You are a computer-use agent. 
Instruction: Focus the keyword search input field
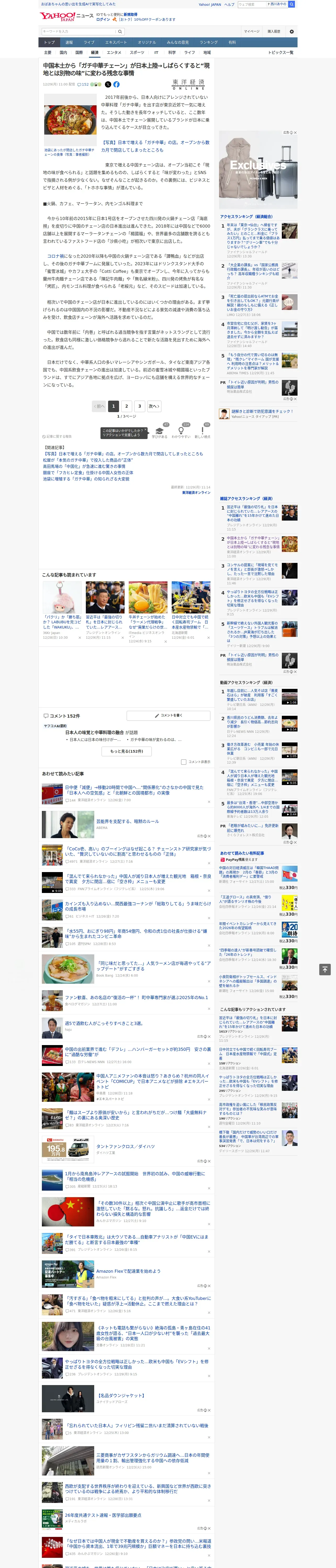pos(79,32)
